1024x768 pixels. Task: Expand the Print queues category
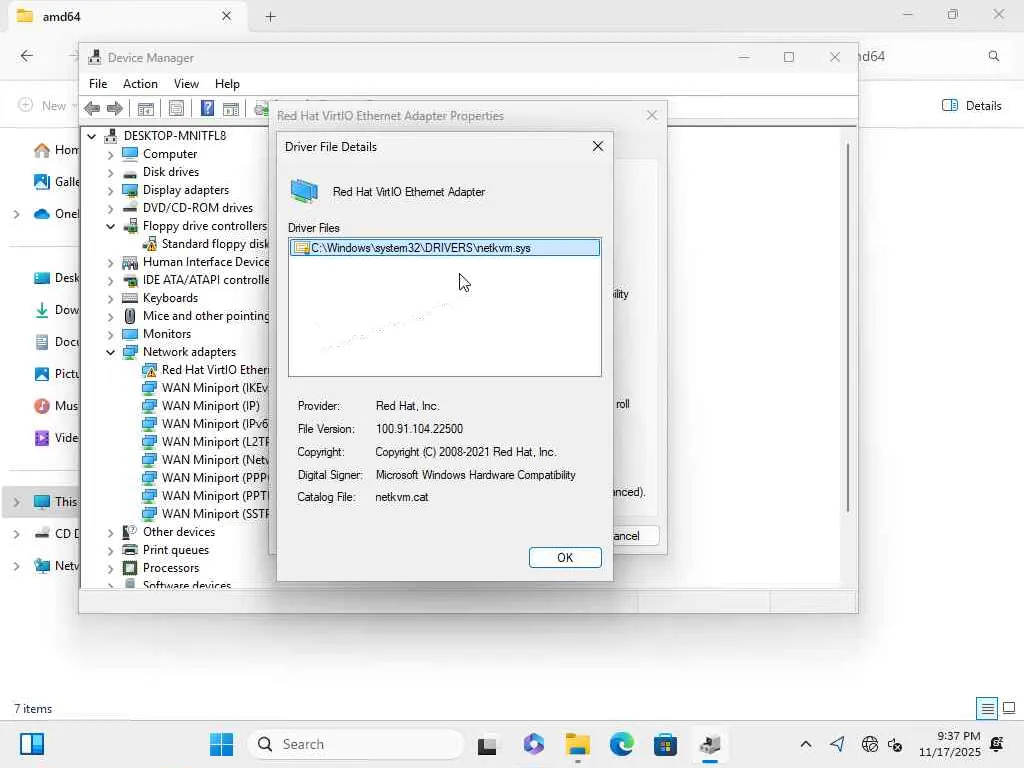pyautogui.click(x=110, y=551)
